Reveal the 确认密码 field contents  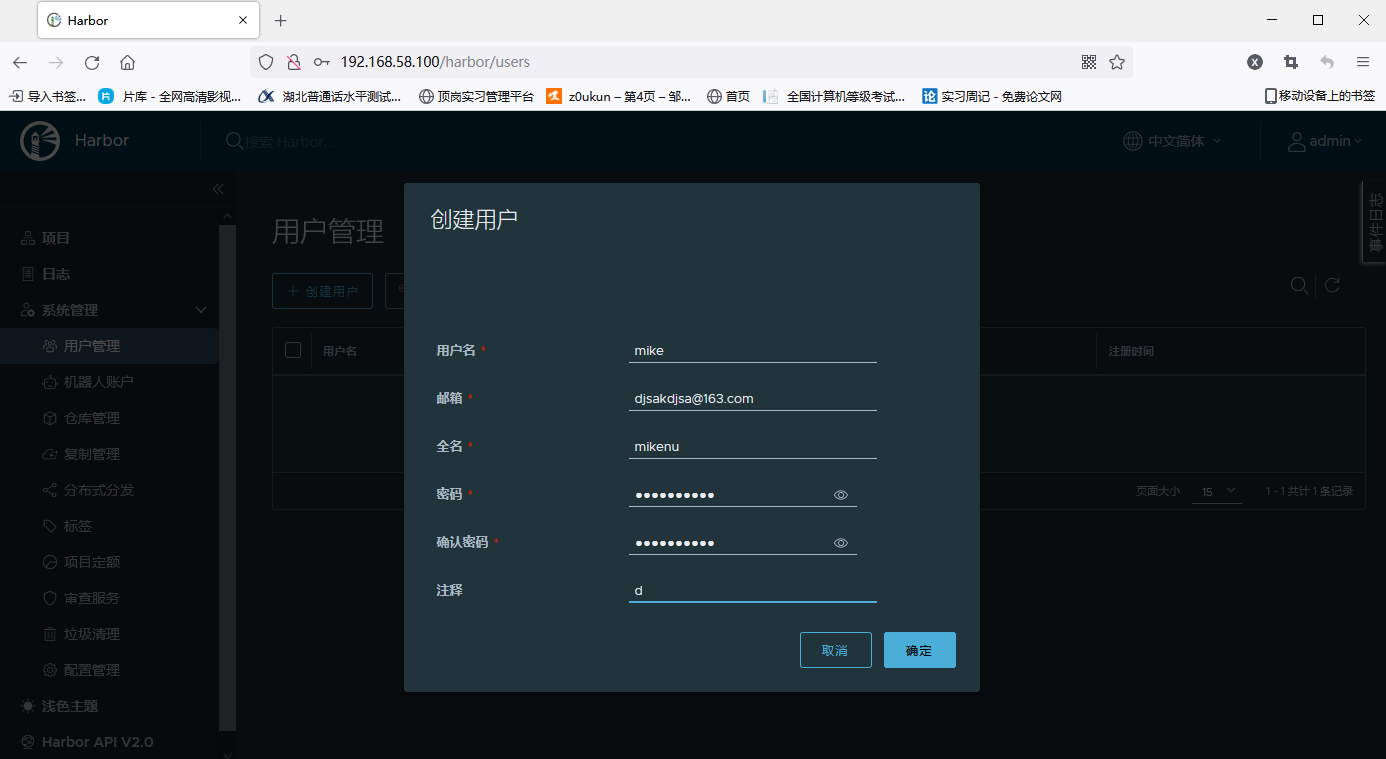pos(840,542)
